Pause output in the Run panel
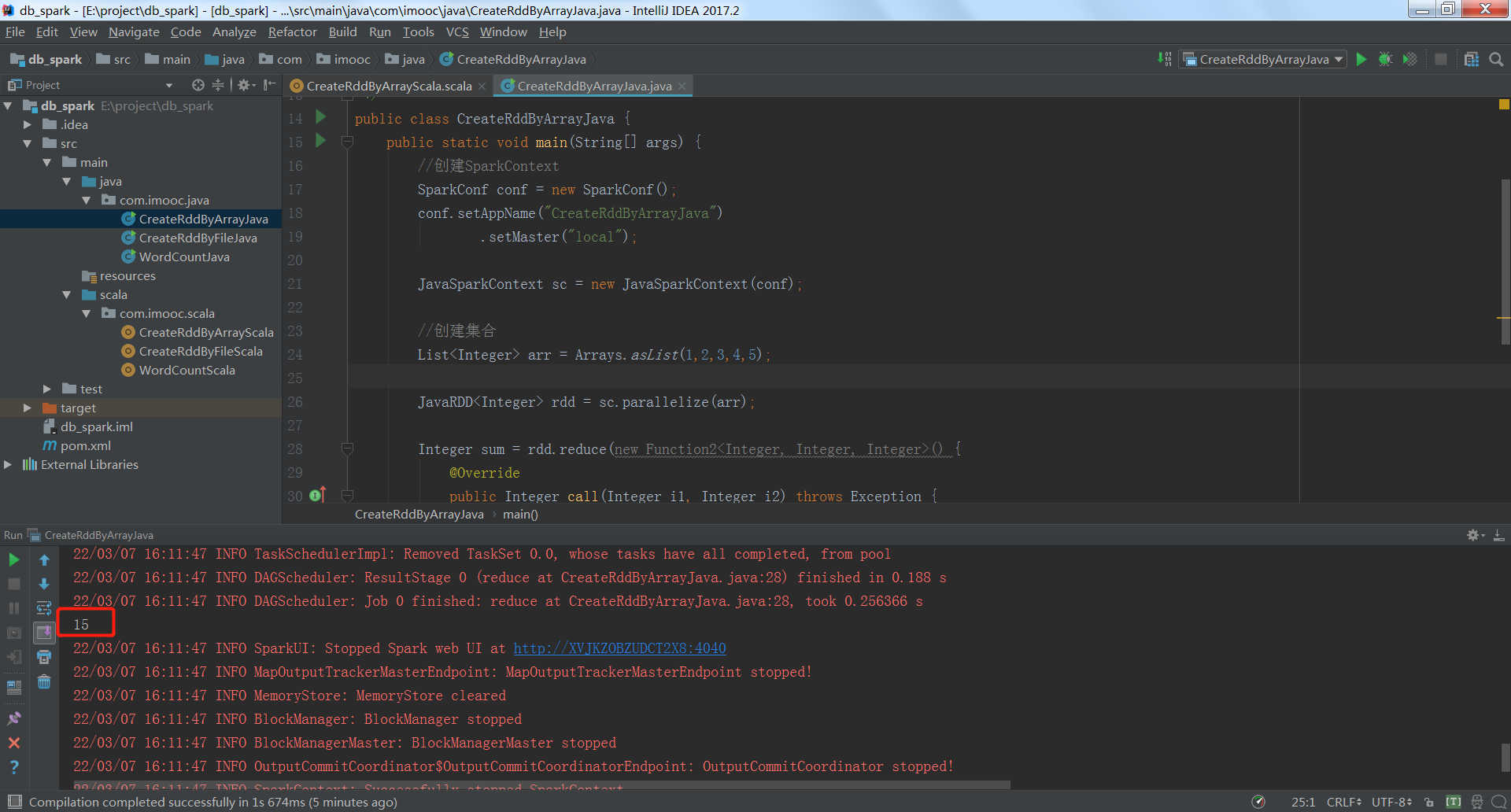 14,608
